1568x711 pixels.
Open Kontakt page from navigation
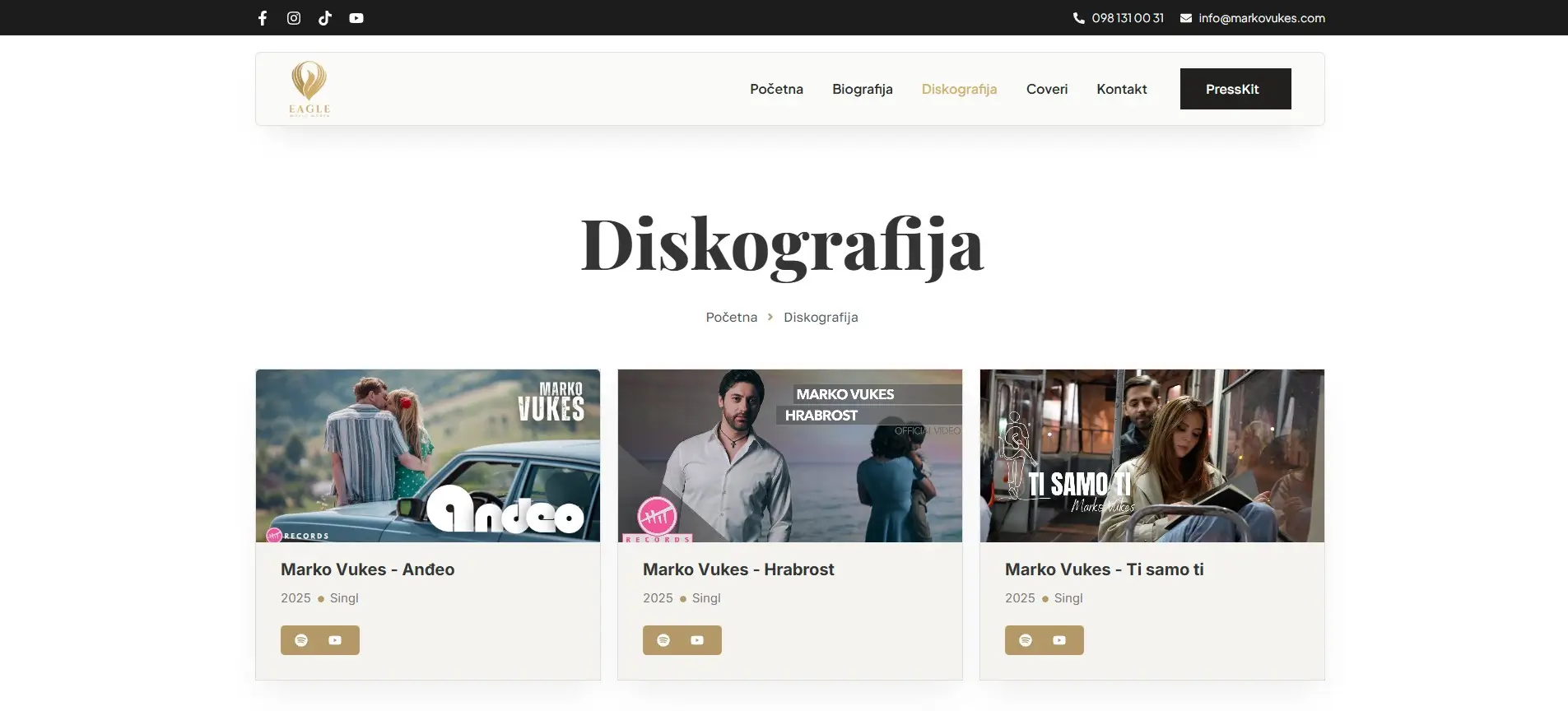(1121, 89)
